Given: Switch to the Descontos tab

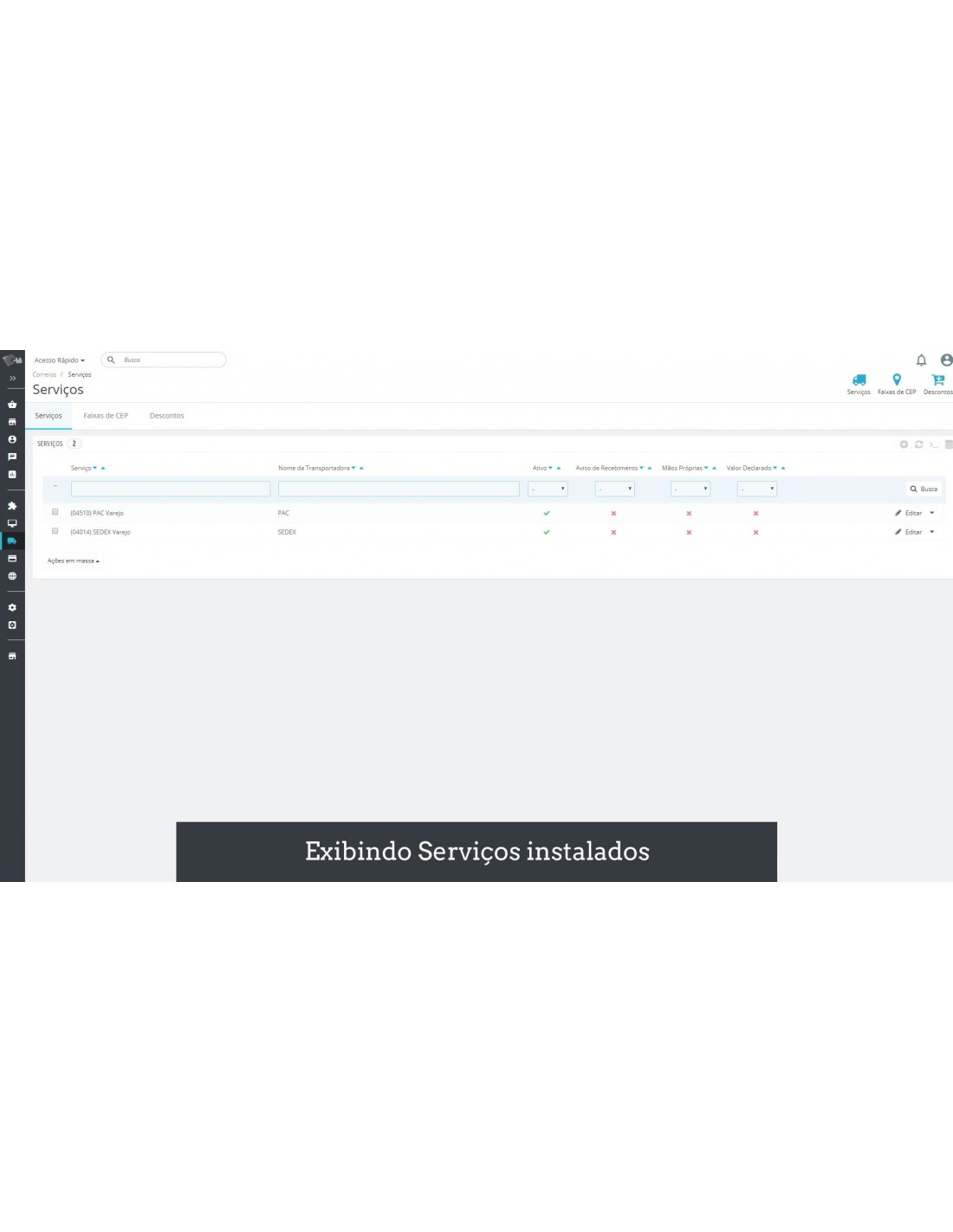Looking at the screenshot, I should [x=166, y=416].
